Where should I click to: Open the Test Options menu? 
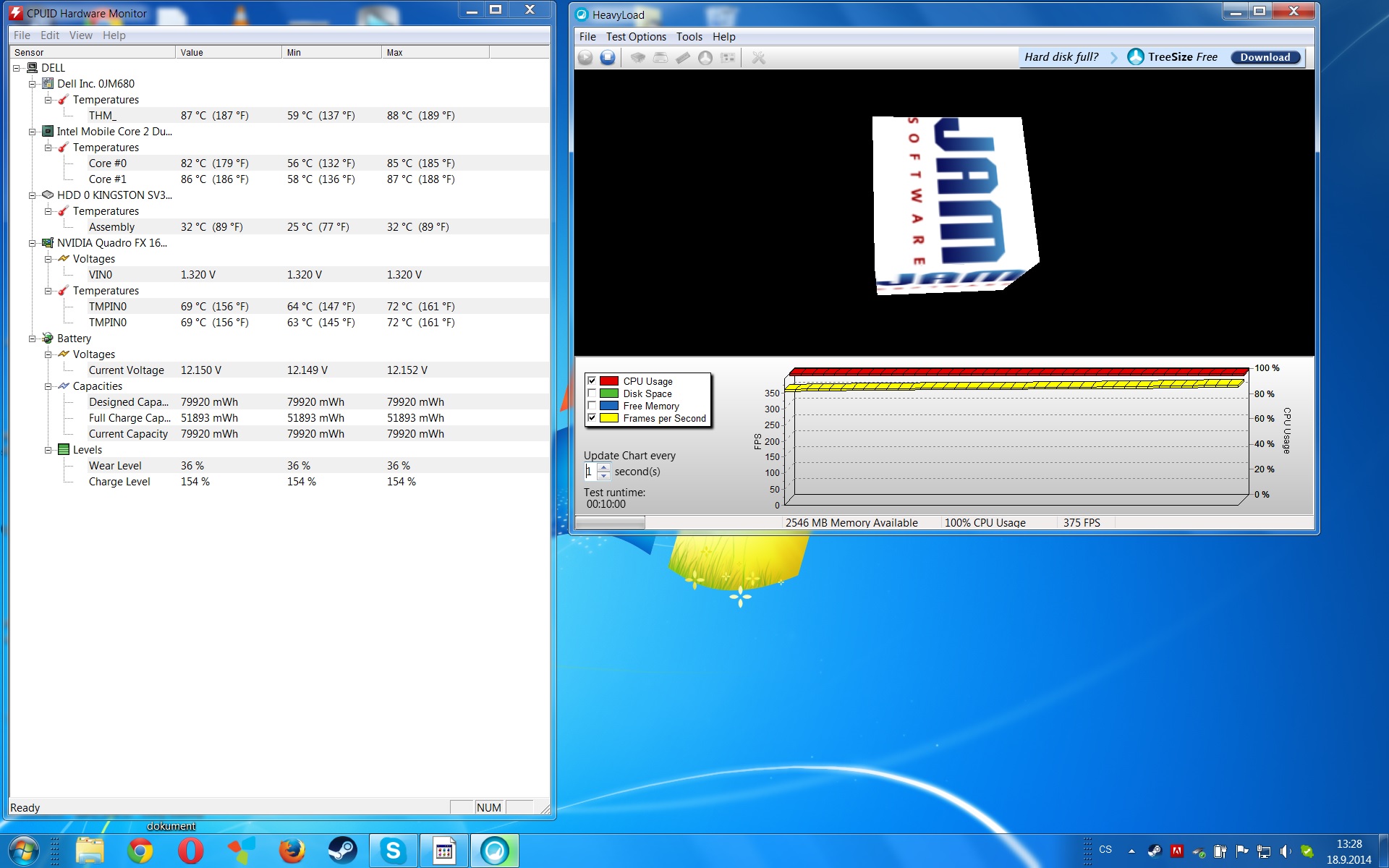(x=635, y=37)
